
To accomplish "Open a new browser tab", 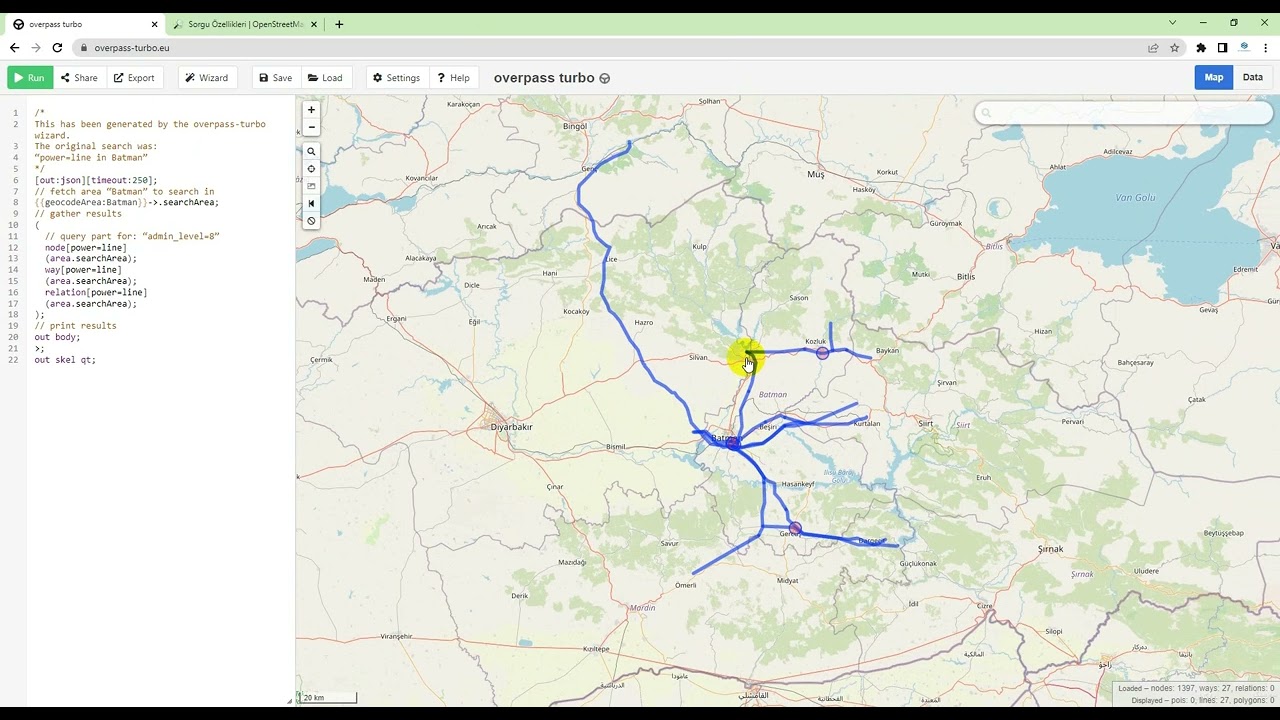I will point(339,24).
